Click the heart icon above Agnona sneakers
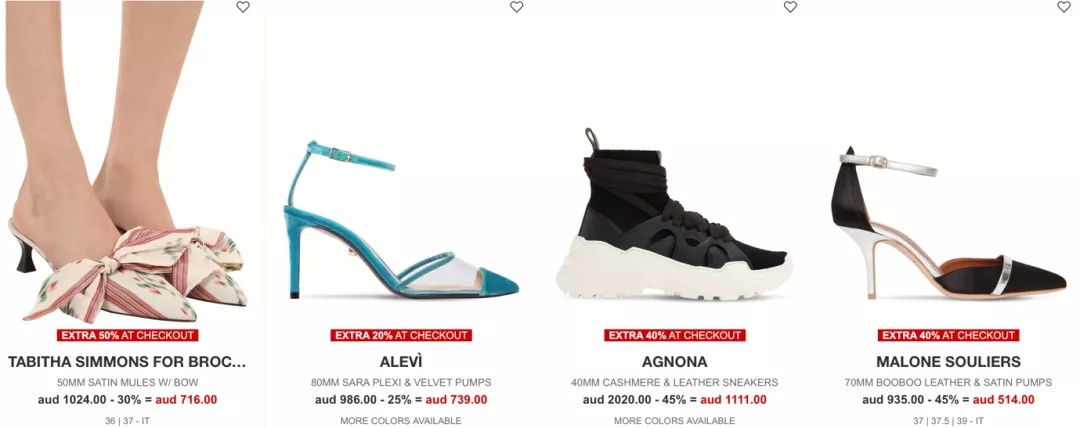 [790, 7]
